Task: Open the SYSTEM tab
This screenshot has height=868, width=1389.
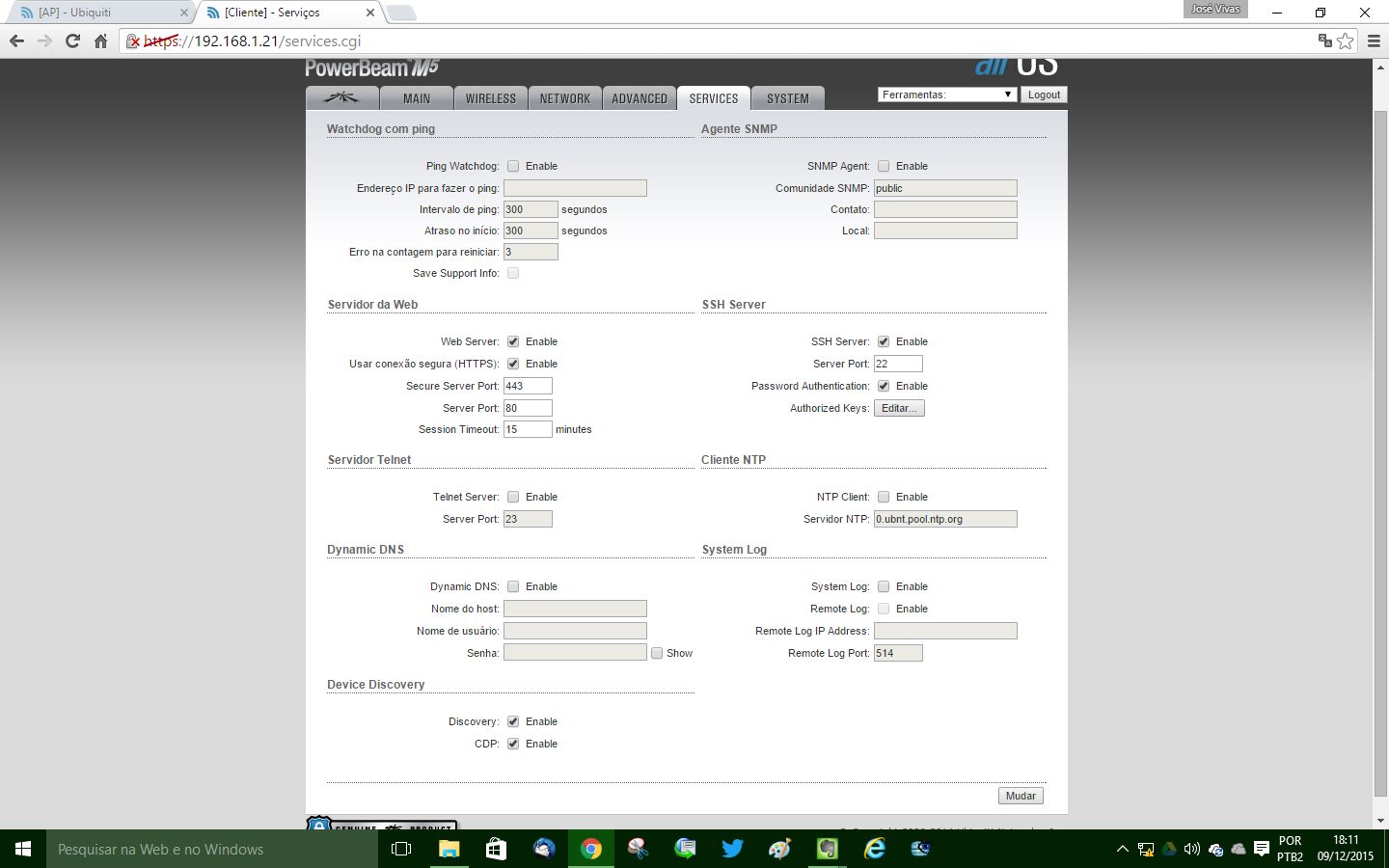Action: 788,98
